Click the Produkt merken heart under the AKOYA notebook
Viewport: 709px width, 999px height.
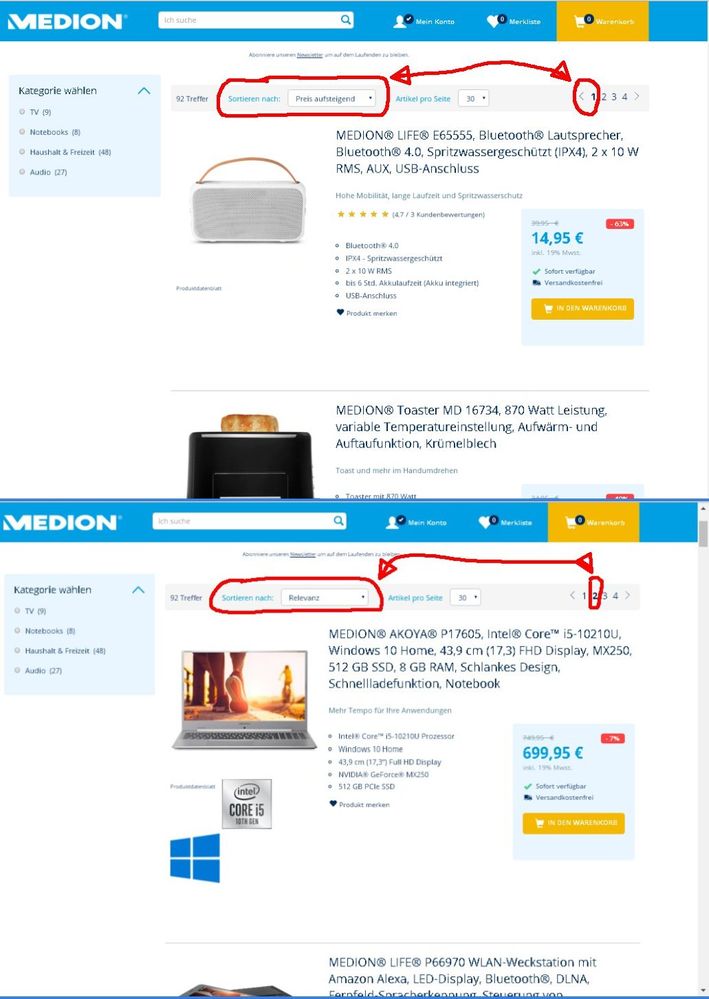(x=333, y=804)
